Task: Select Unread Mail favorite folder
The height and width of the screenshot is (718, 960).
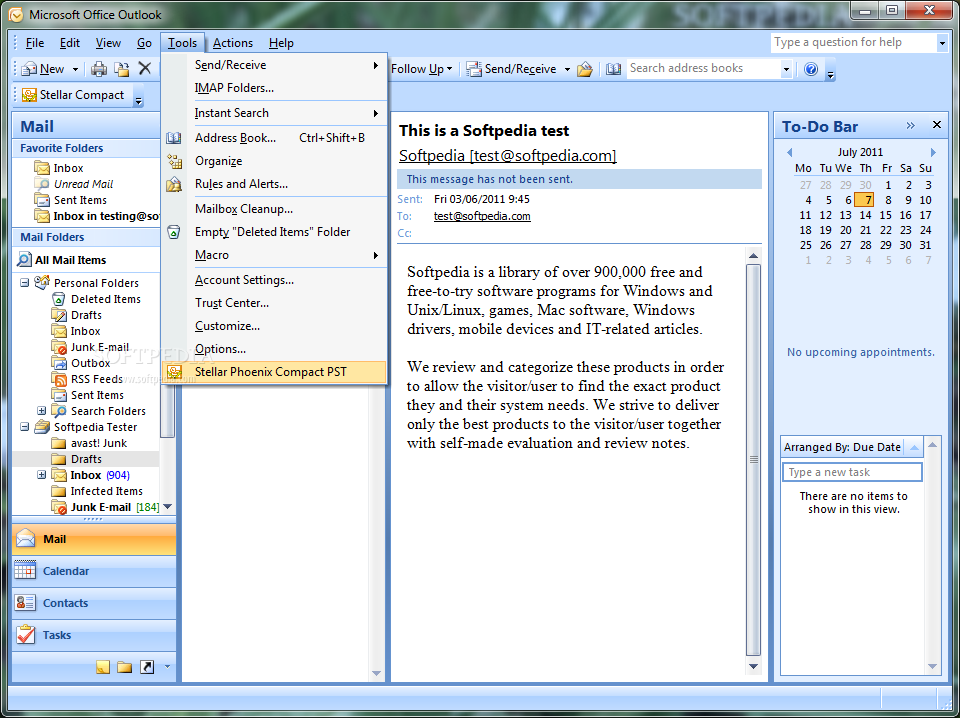Action: (x=83, y=184)
